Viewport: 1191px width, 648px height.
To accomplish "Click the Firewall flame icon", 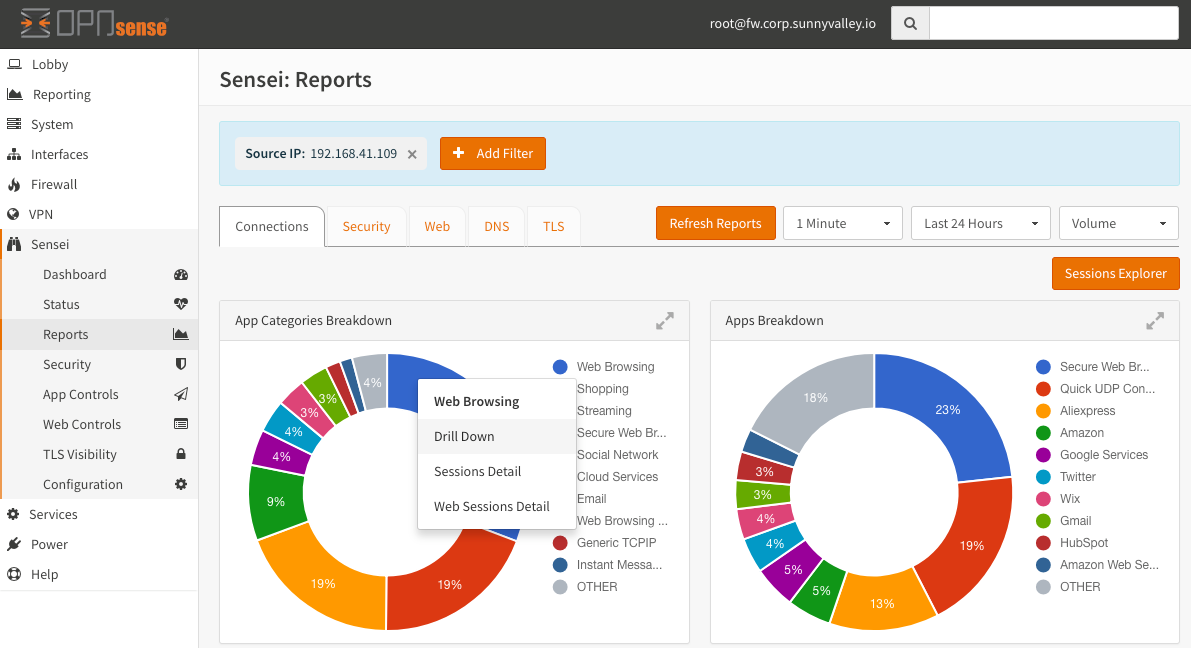I will pyautogui.click(x=14, y=184).
